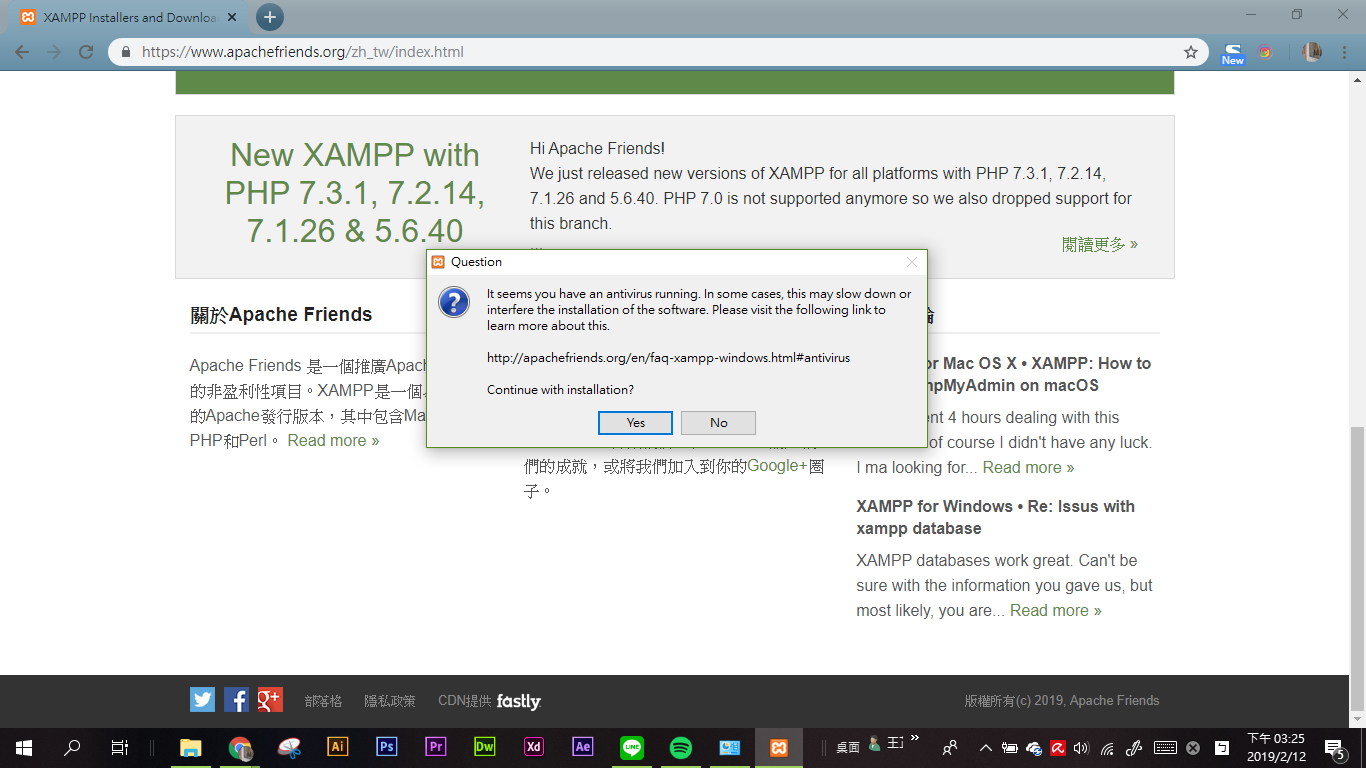Click the taskbar search magnifier

pyautogui.click(x=72, y=747)
